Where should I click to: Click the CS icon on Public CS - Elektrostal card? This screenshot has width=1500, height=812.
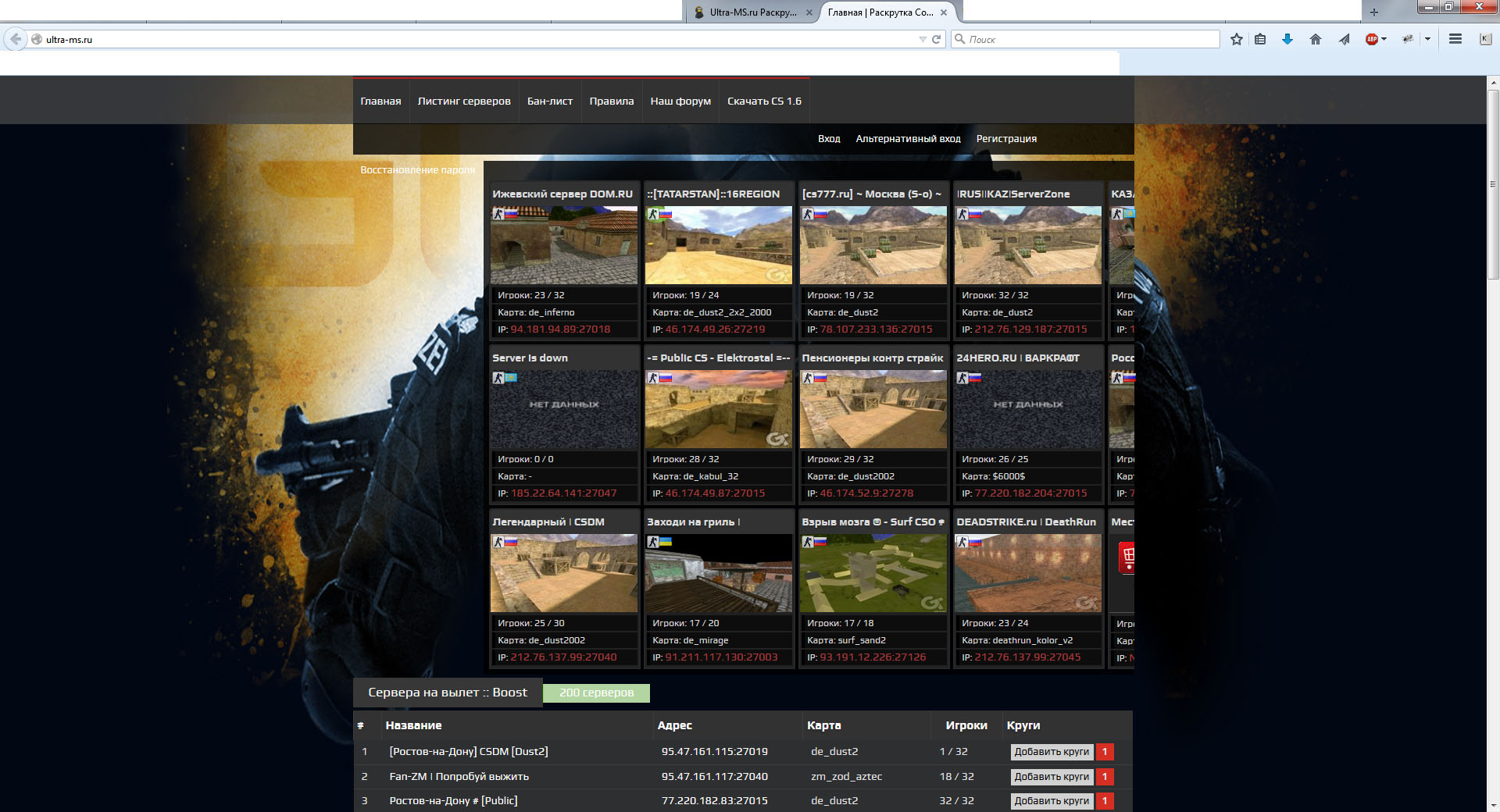point(652,378)
